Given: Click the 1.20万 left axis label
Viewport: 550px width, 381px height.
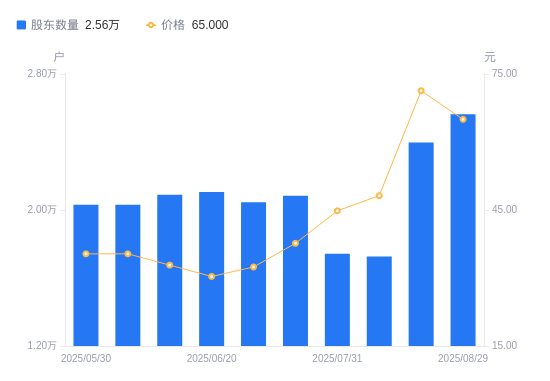Looking at the screenshot, I should pos(42,346).
